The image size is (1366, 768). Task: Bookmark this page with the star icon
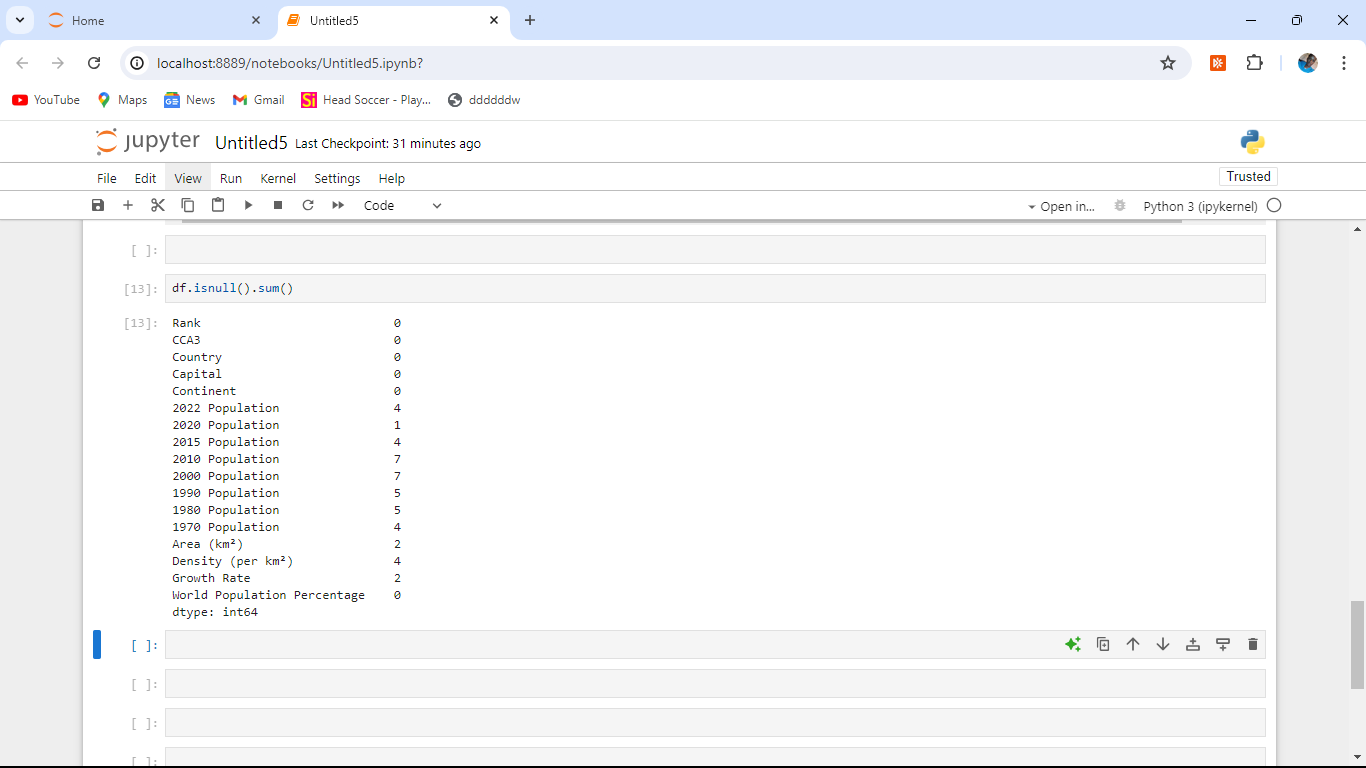pyautogui.click(x=1168, y=63)
